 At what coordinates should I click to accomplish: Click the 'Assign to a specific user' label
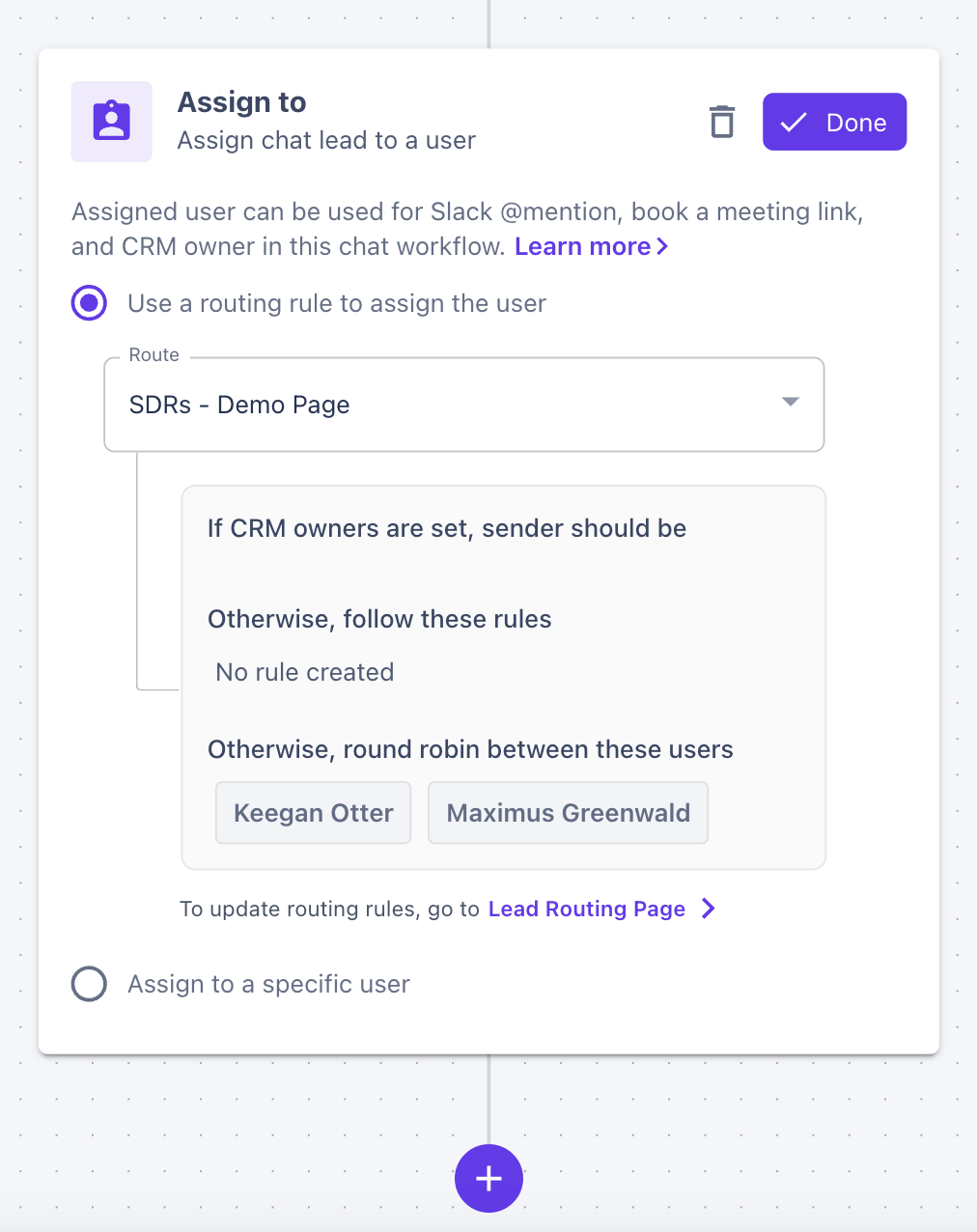tap(269, 984)
